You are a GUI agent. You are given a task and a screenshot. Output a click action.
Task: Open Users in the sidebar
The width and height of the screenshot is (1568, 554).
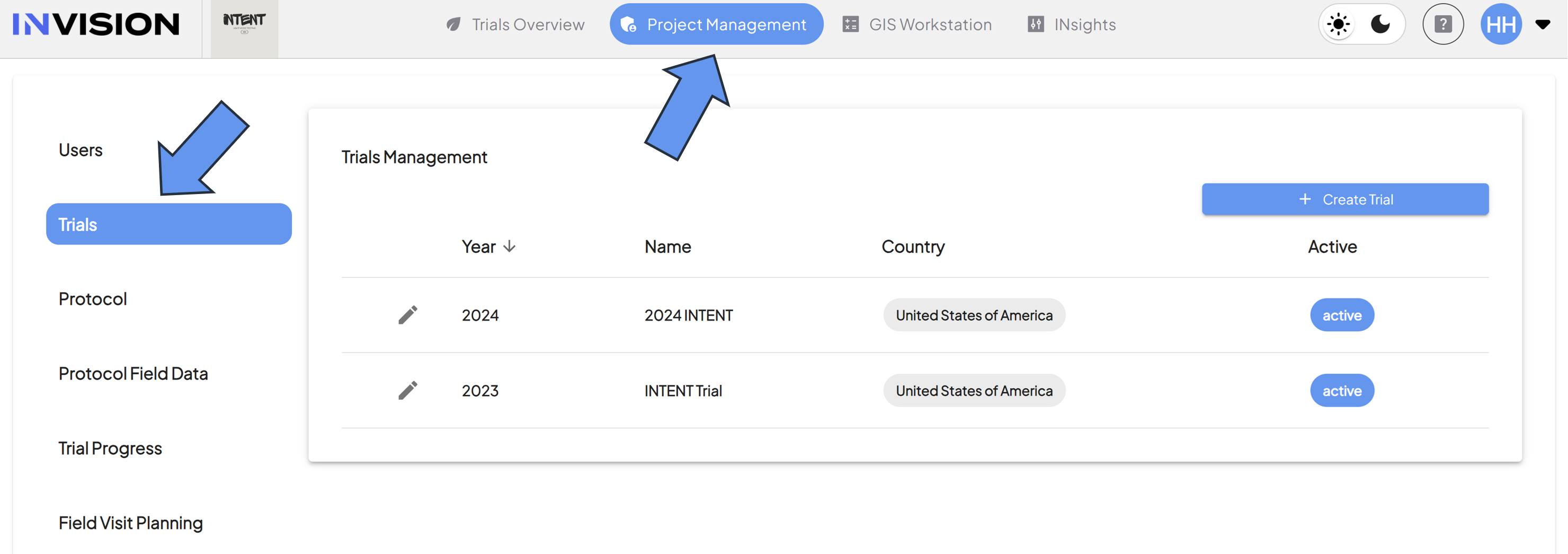[81, 150]
